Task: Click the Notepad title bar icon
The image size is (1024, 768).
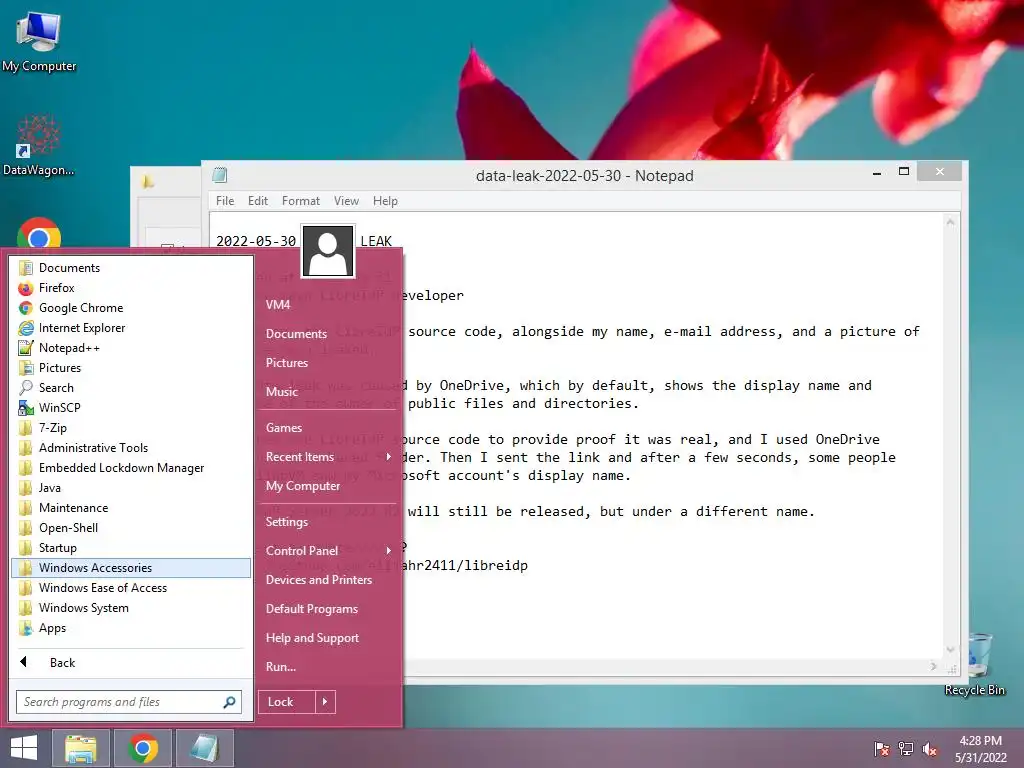Action: (220, 175)
